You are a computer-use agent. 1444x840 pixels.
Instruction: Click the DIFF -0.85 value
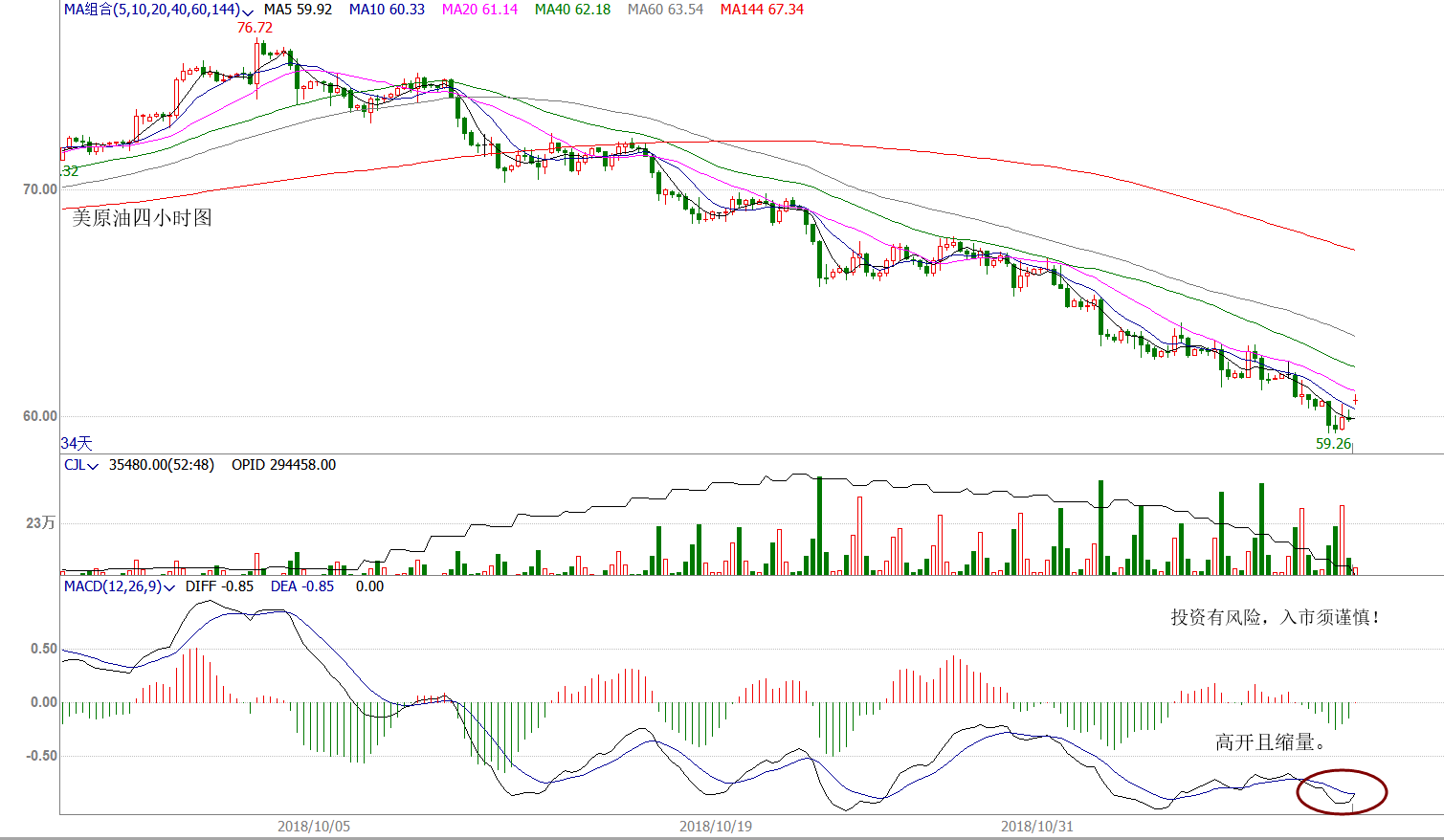(220, 586)
